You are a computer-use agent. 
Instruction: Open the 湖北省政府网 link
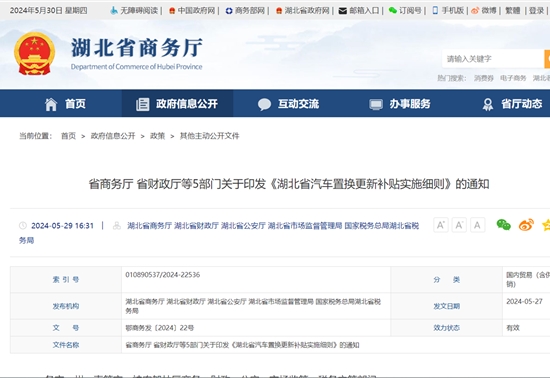pos(307,11)
